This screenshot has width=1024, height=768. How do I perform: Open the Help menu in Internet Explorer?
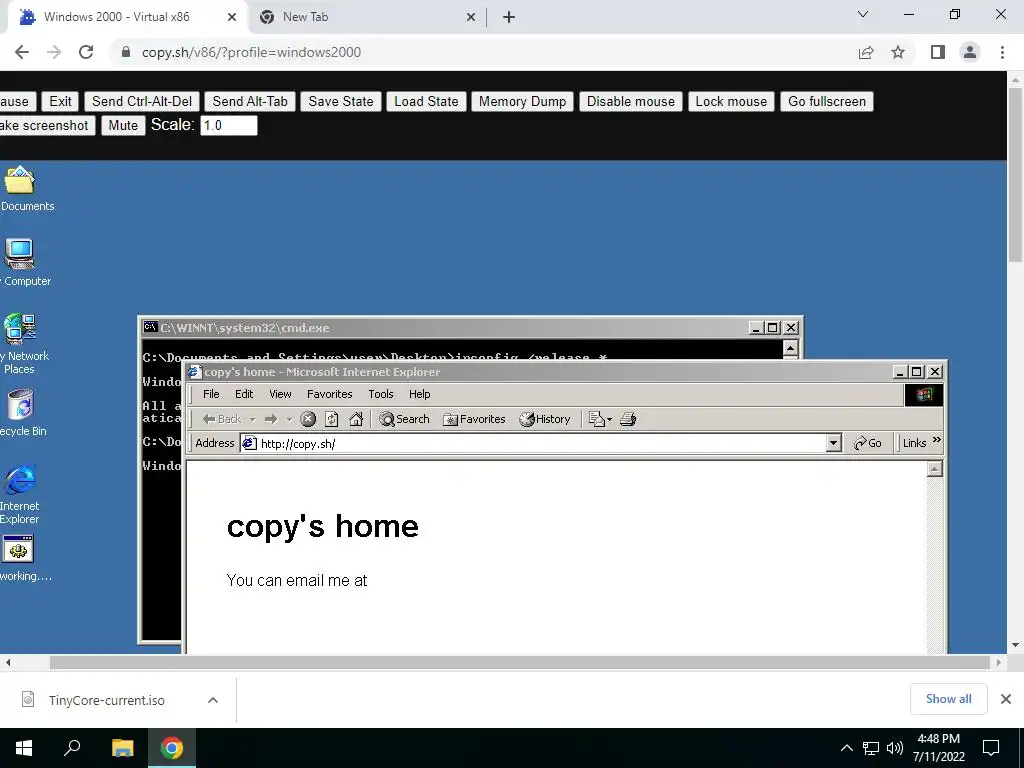tap(419, 394)
